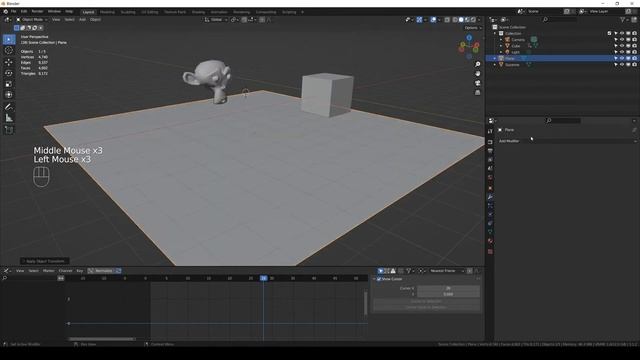Screen dimensions: 640x360
Task: Click the navigation gizmo Z axis
Action: point(469,38)
